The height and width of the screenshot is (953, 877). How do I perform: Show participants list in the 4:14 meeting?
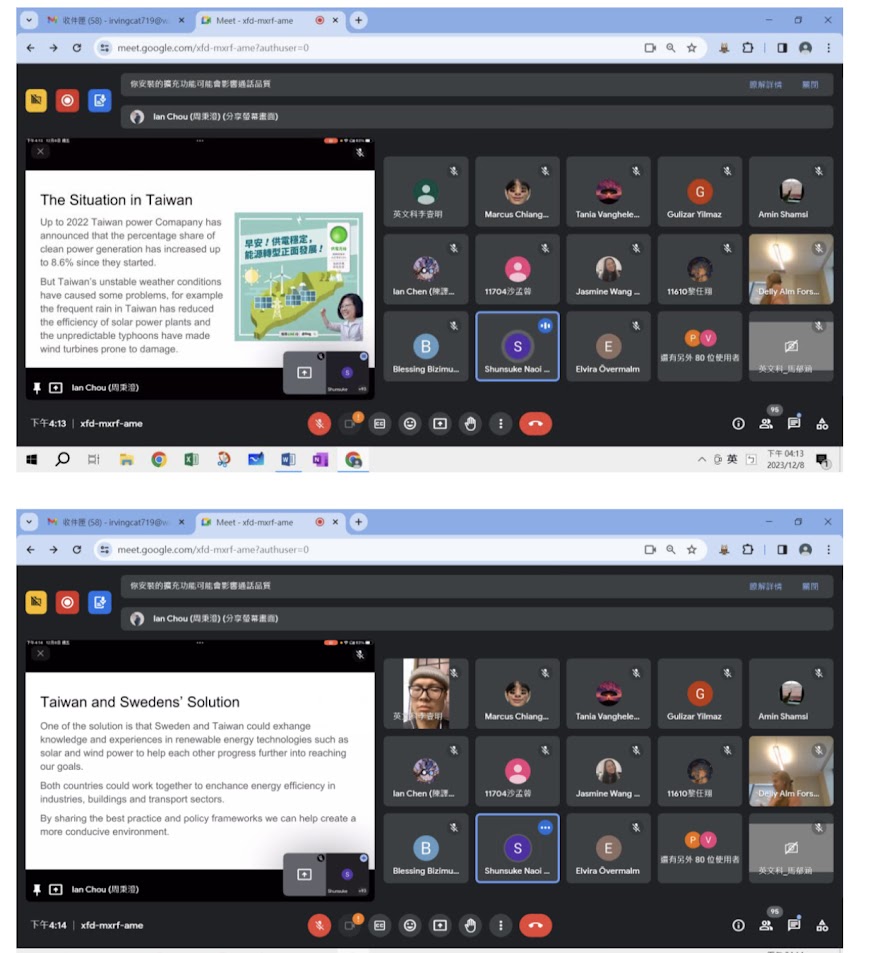766,925
